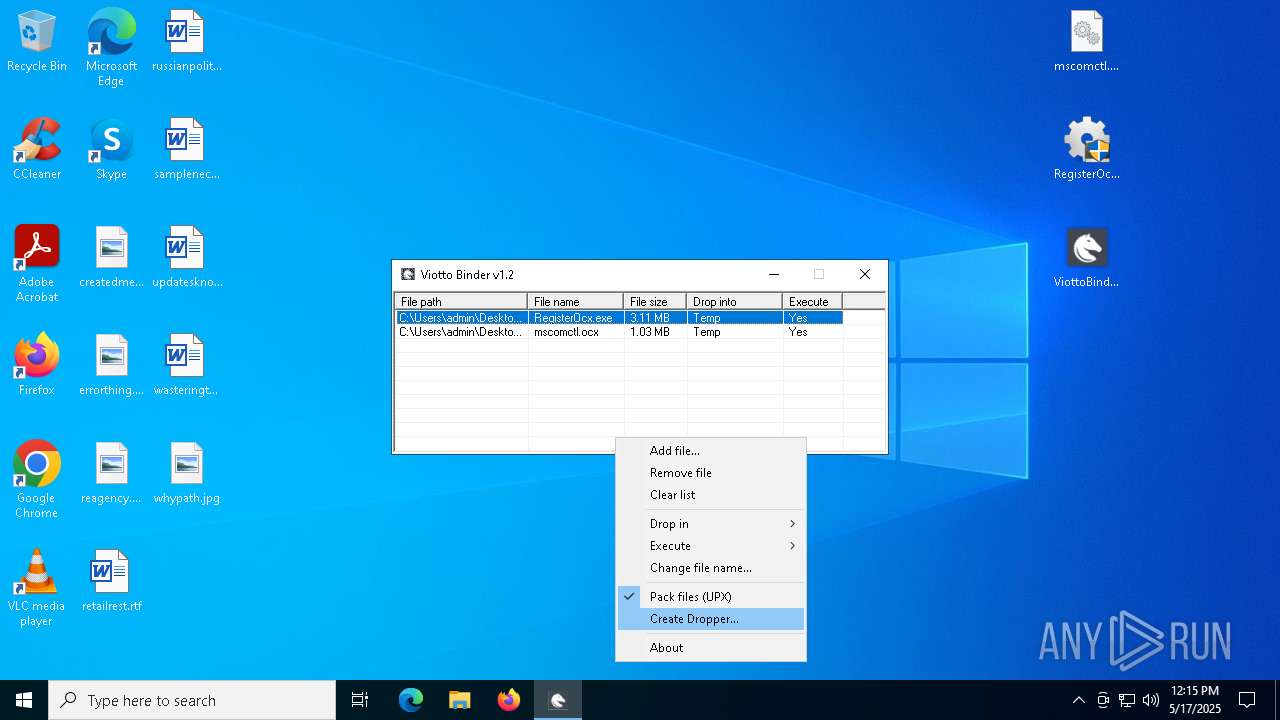This screenshot has width=1280, height=720.
Task: Open the taskbar clock and date
Action: (1195, 700)
